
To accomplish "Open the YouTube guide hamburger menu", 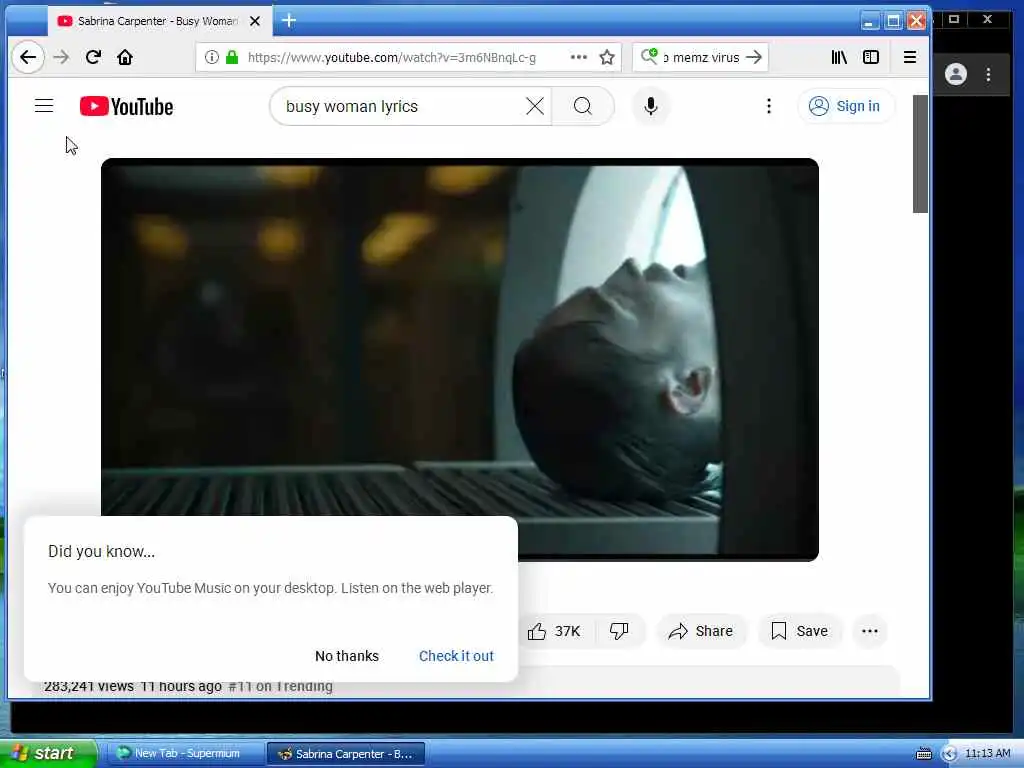I will 44,106.
